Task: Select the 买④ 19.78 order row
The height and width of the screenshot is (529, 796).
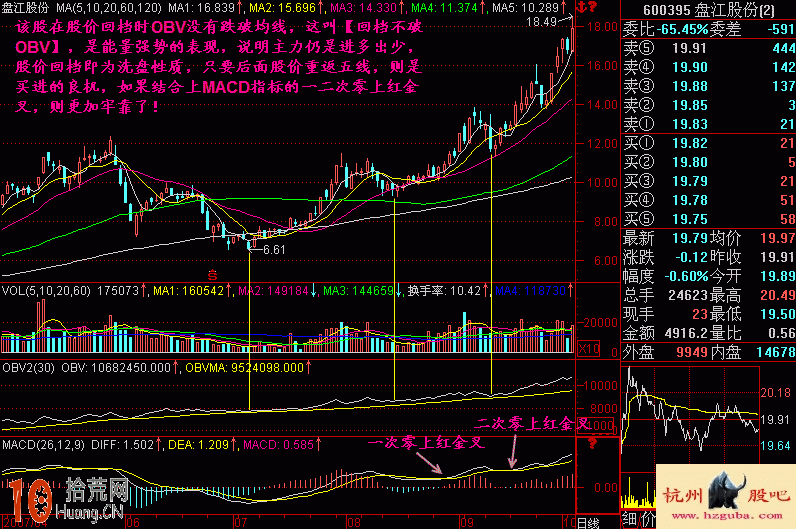Action: click(x=709, y=200)
